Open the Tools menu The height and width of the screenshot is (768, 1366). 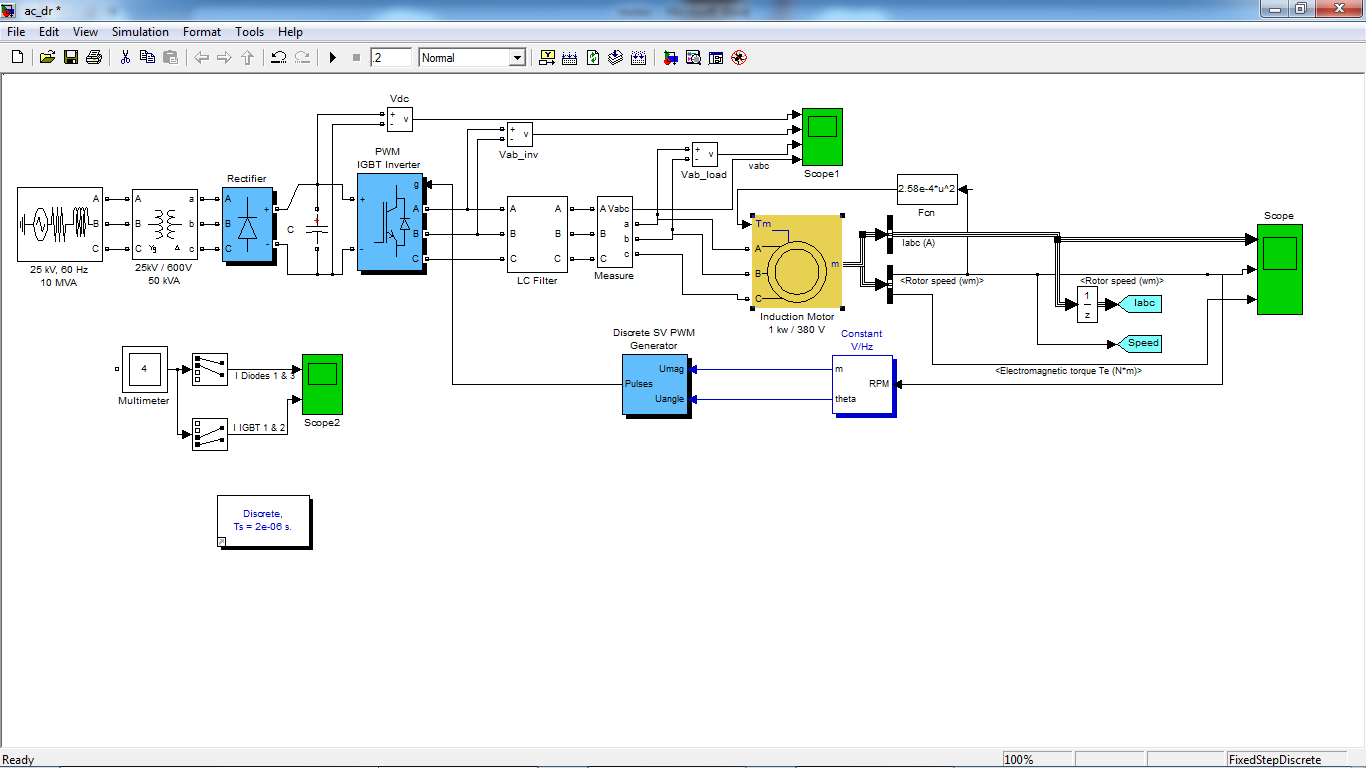tap(250, 32)
